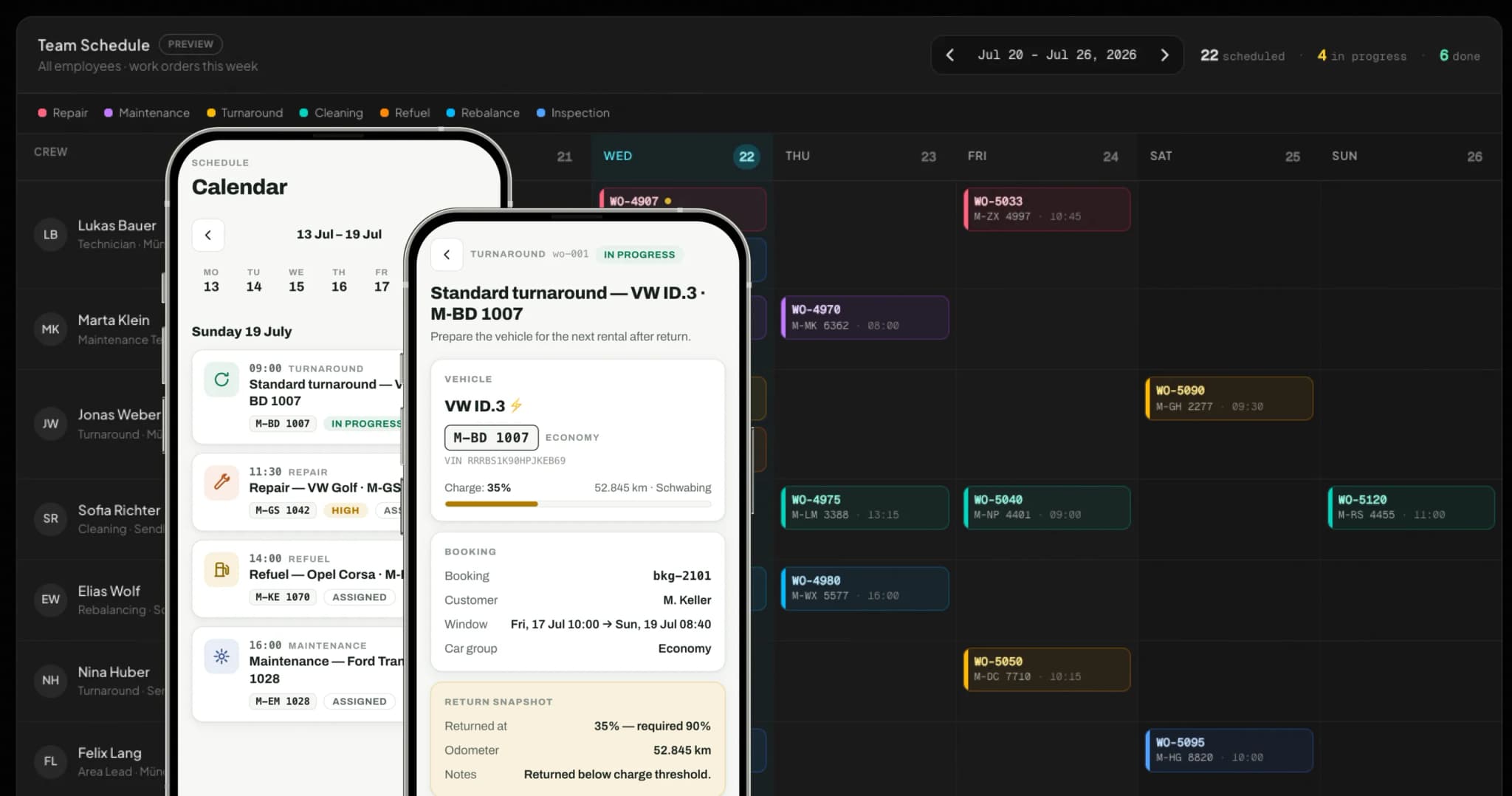Click MK avatar for Marta Klein

[x=50, y=329]
